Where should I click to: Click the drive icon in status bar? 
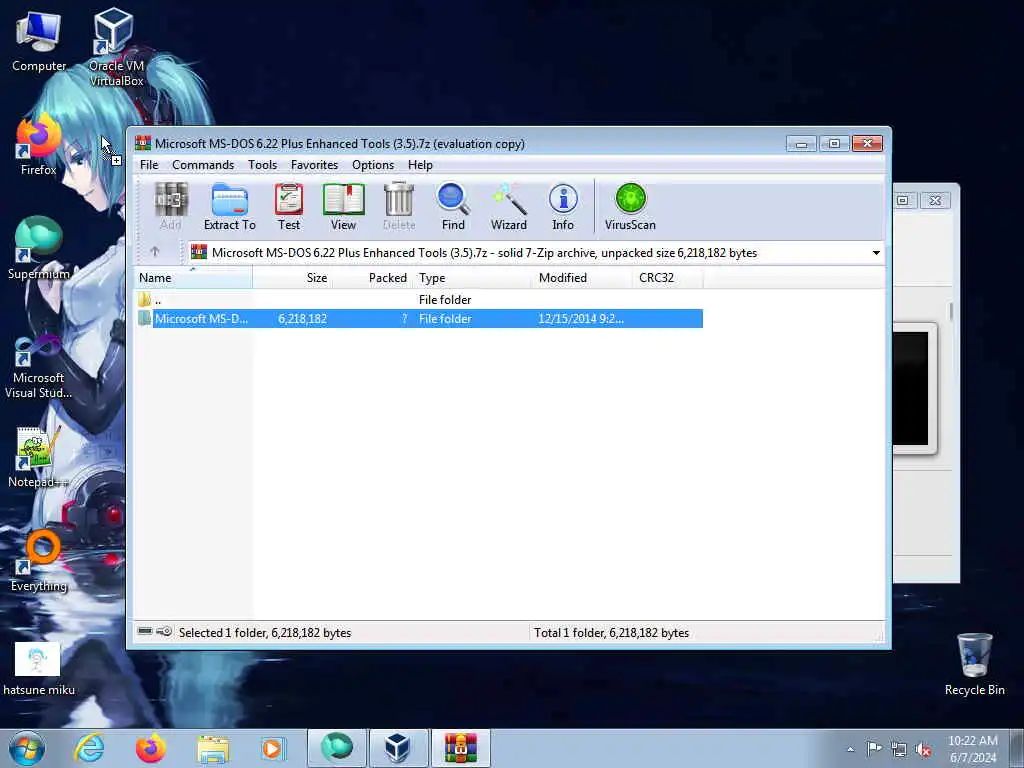145,632
